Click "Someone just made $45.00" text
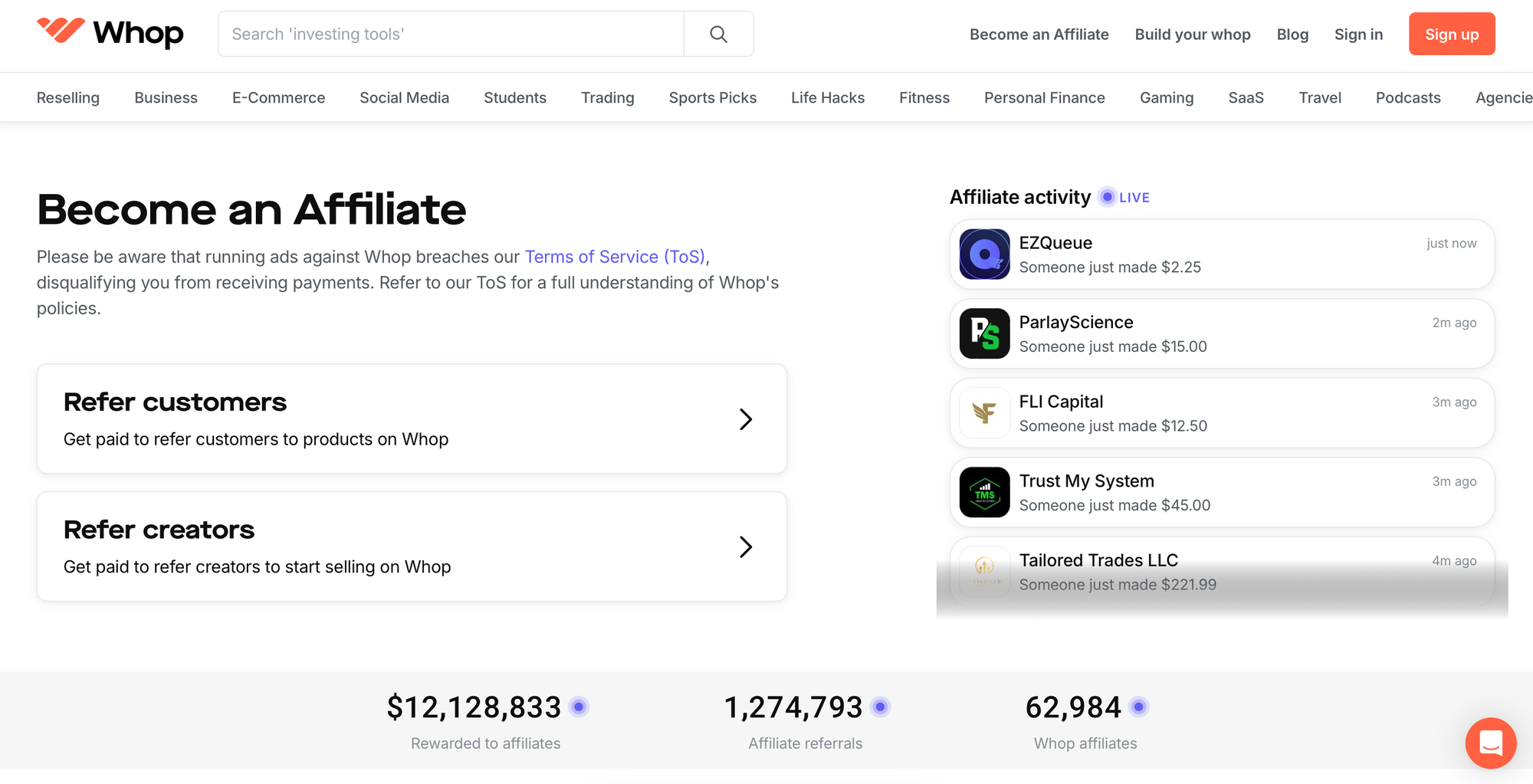 1114,505
